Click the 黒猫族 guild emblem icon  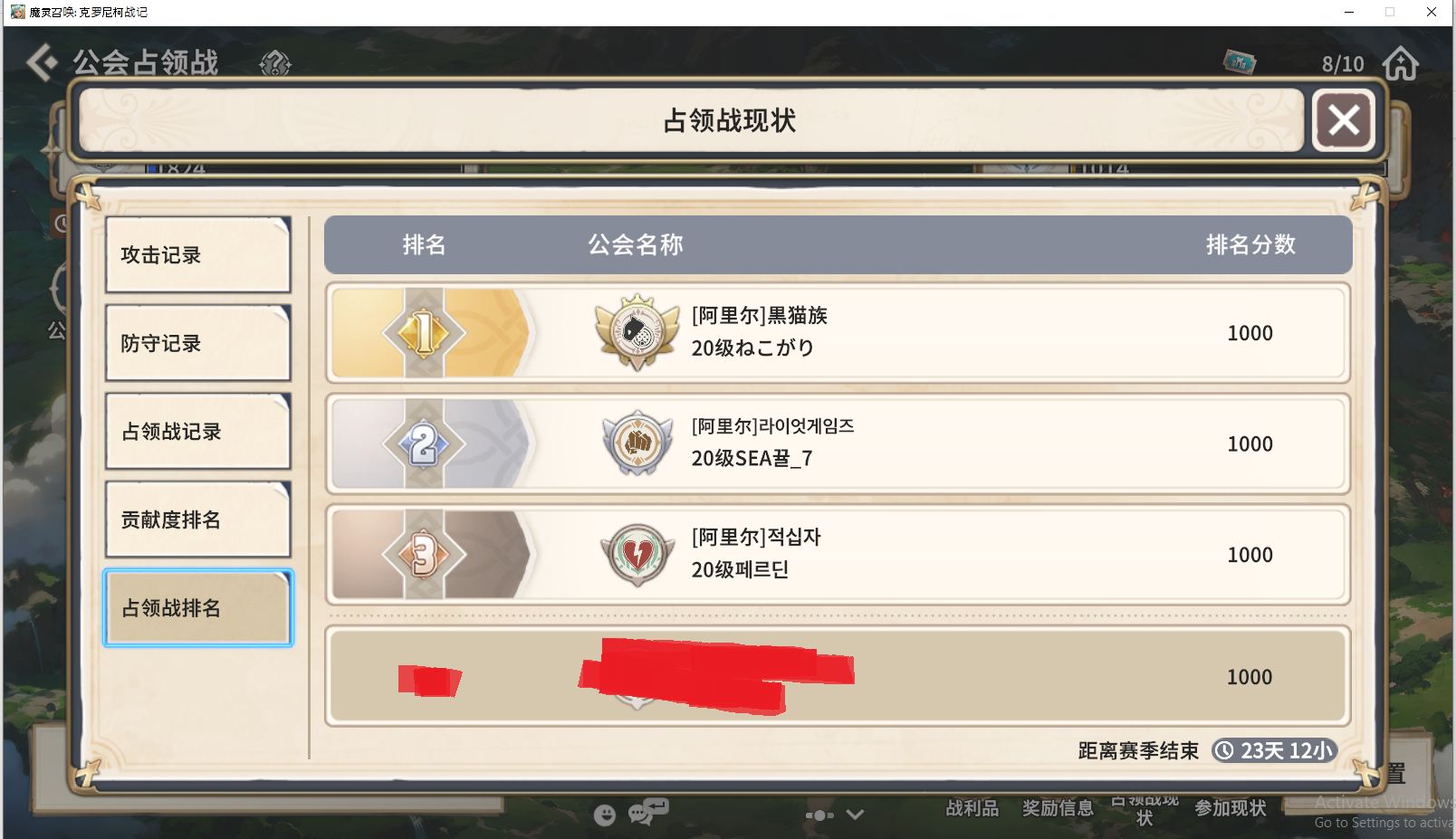point(637,331)
